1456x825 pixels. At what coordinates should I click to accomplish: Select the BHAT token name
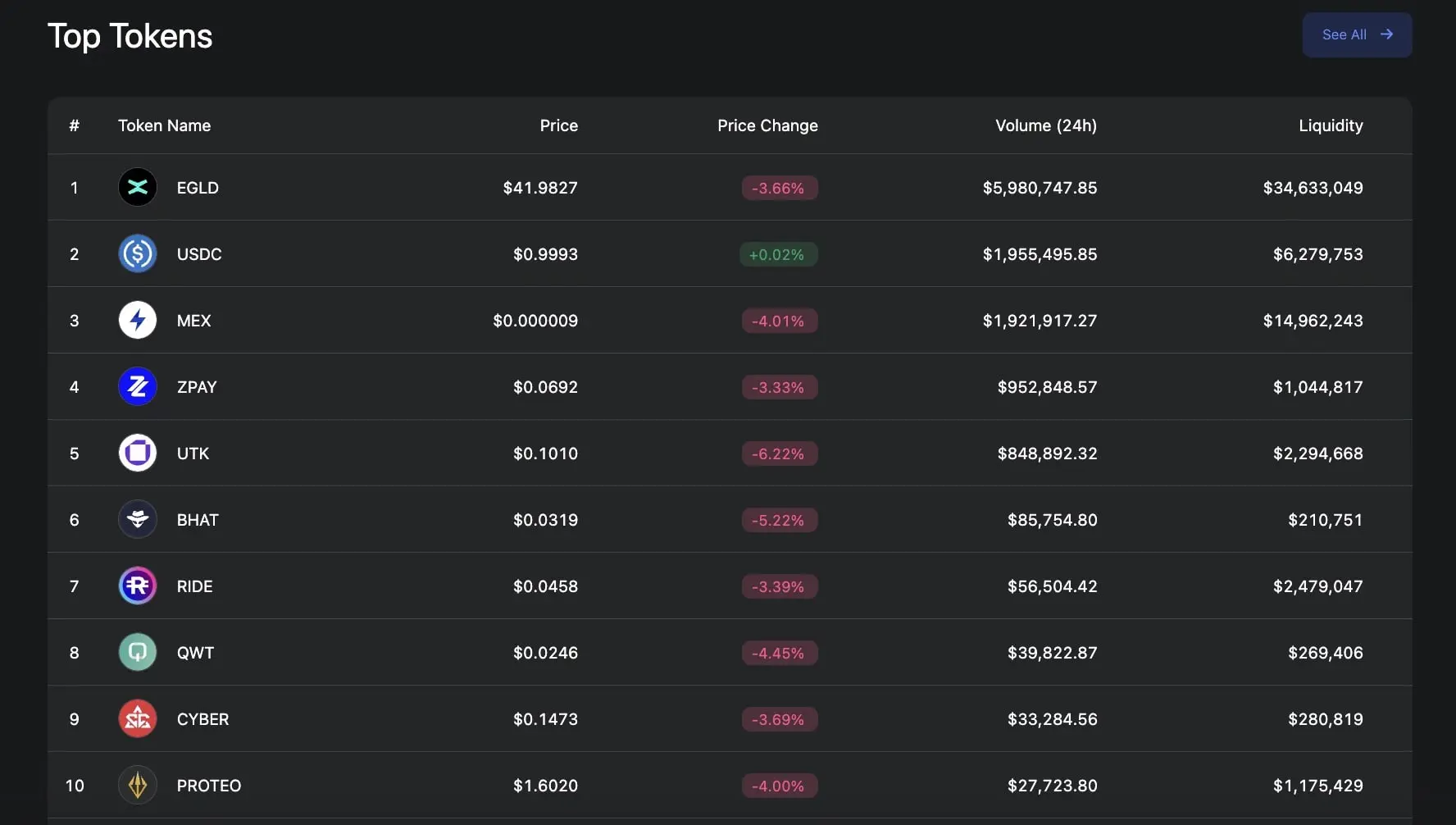pyautogui.click(x=198, y=520)
